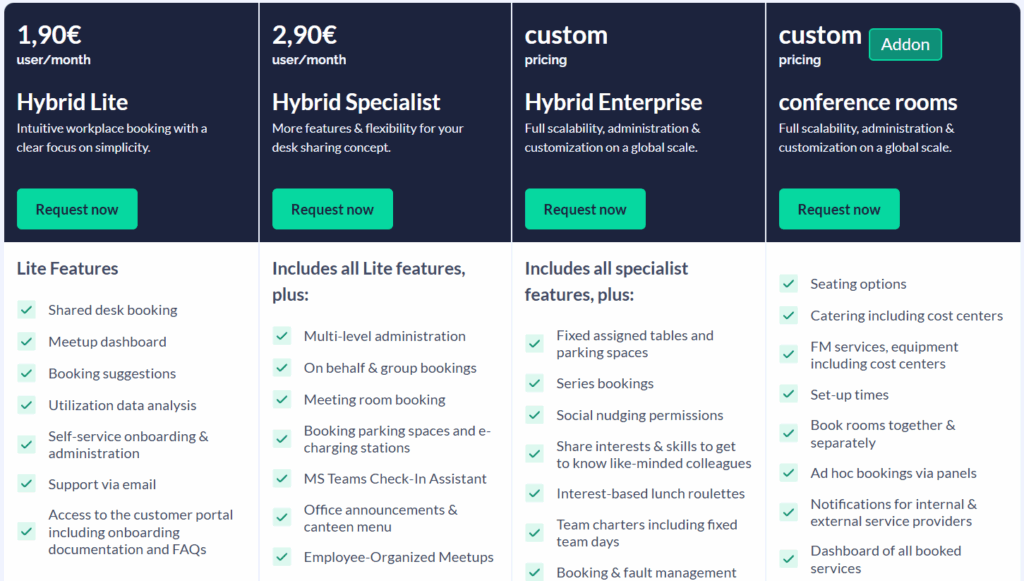Screen dimensions: 1024x581
Task: Click checkmark beside Series bookings
Action: 535,383
